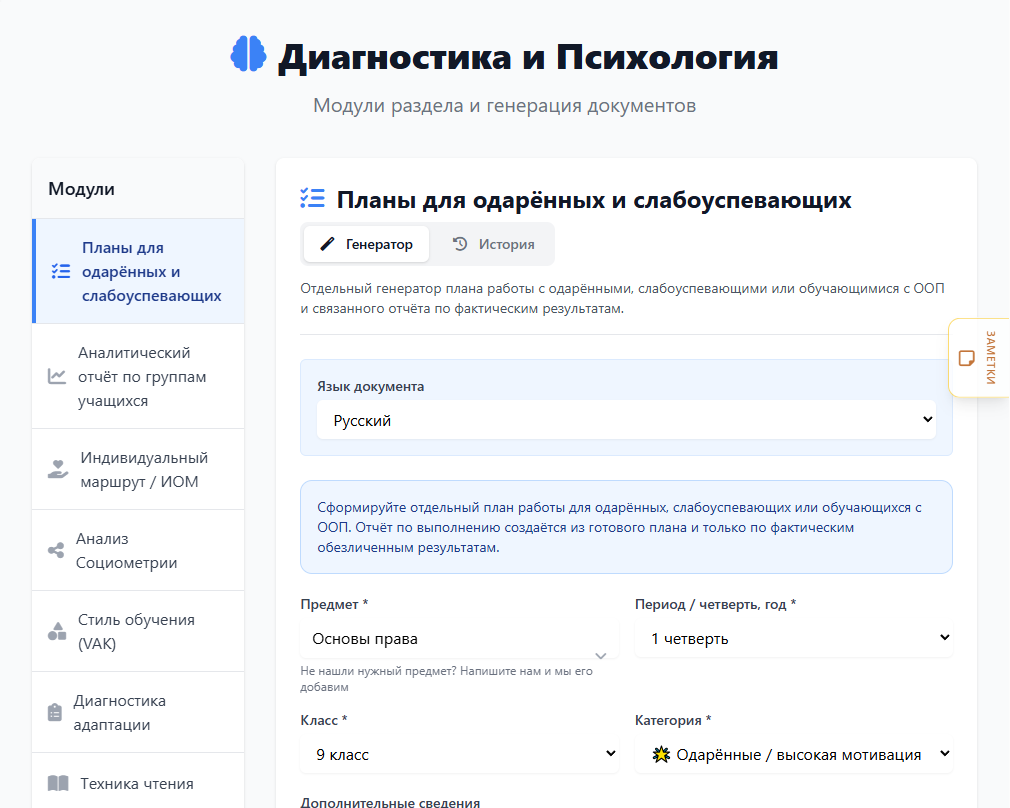Image resolution: width=1010 pixels, height=808 pixels.
Task: Open the Стиль обучения (VAK) module
Action: tap(138, 631)
